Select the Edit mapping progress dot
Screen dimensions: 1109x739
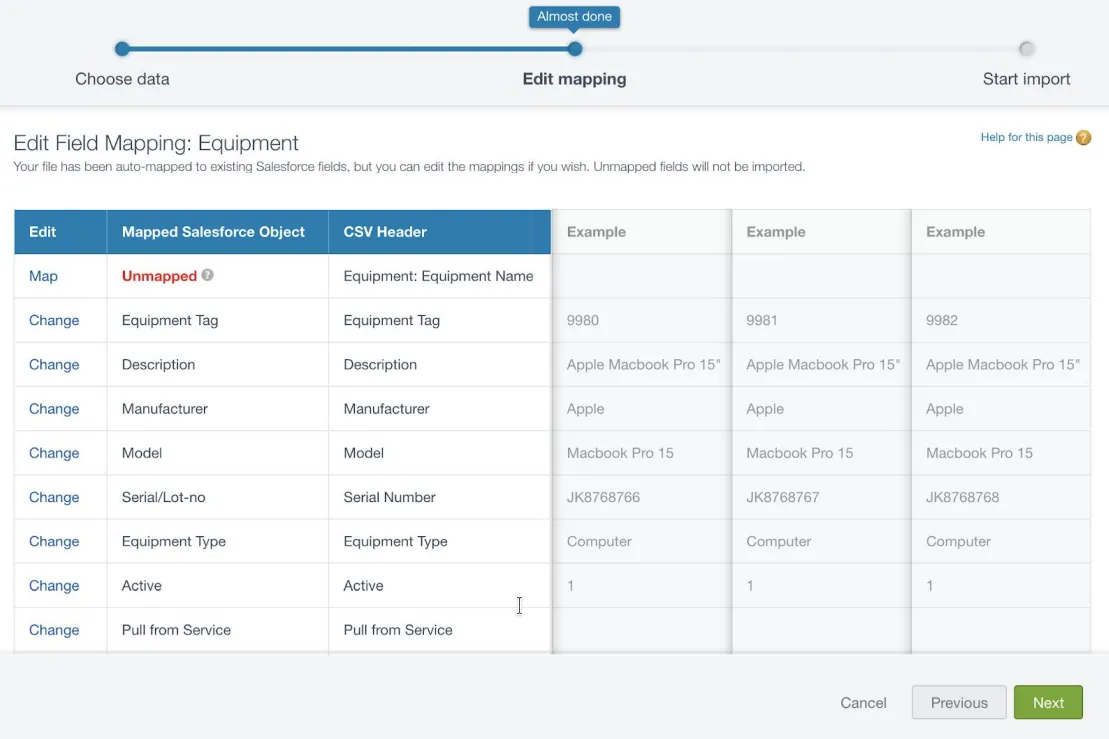(574, 49)
